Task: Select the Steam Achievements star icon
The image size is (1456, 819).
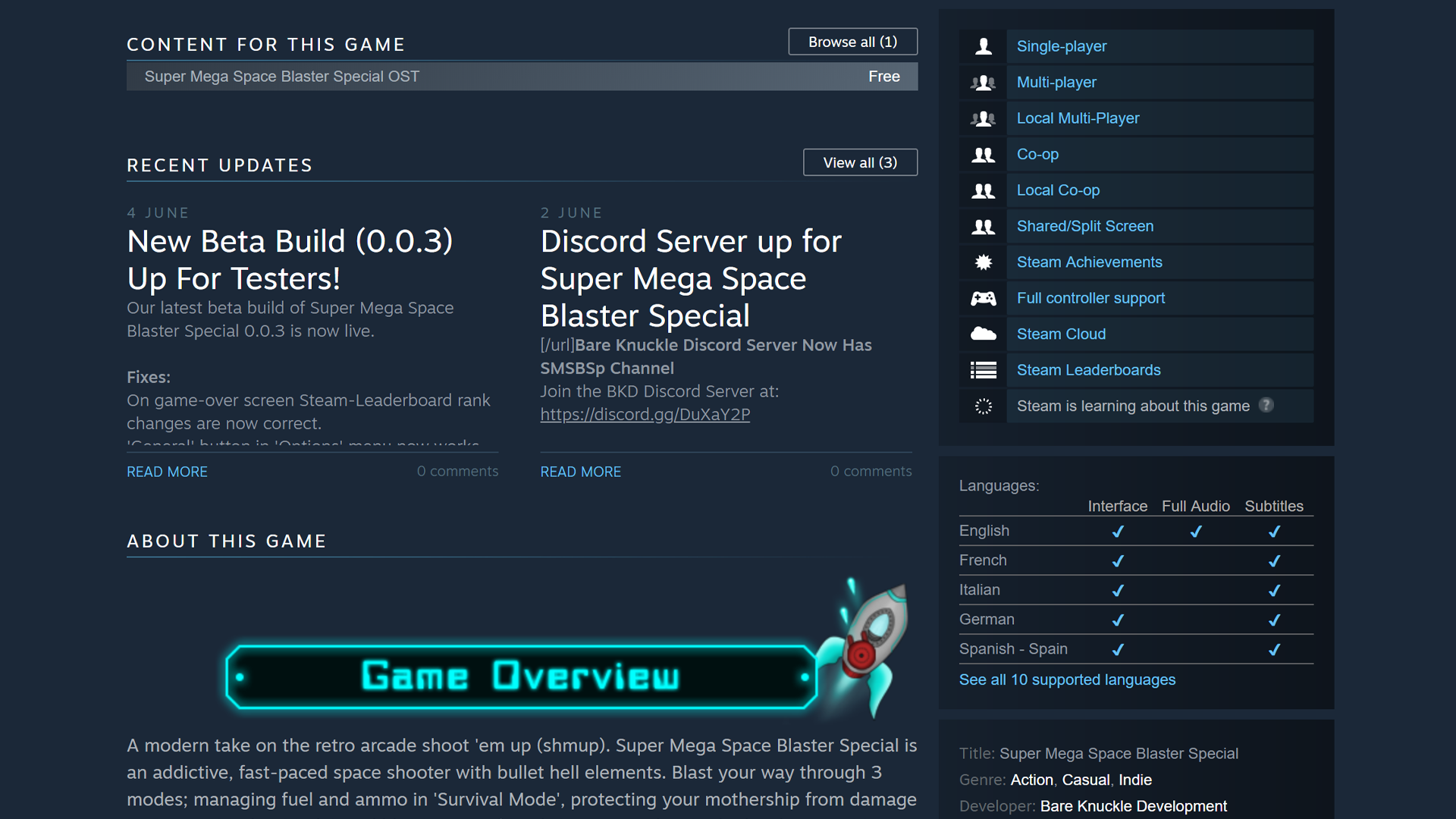Action: (983, 262)
